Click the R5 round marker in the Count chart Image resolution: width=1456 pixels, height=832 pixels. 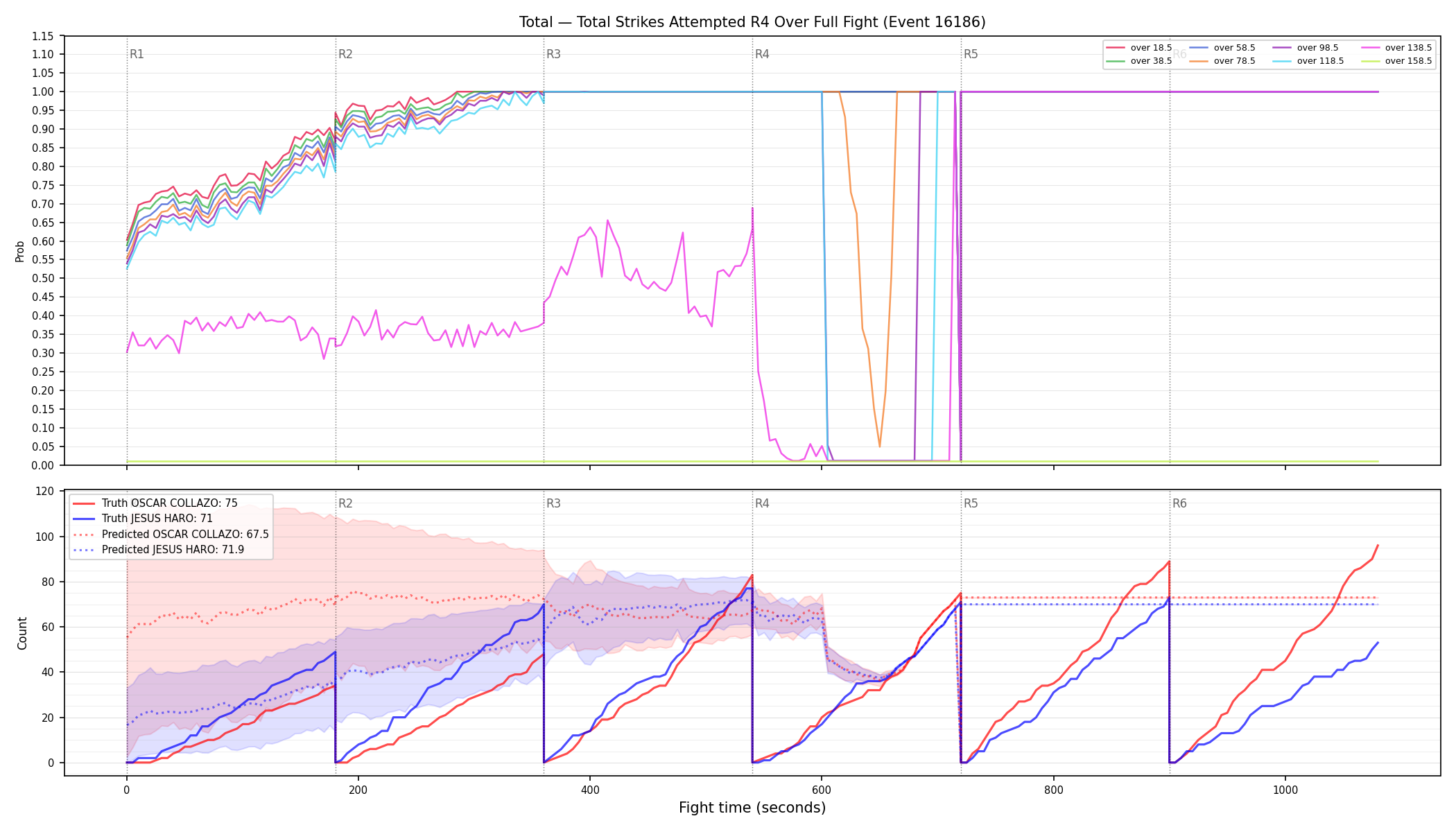tap(971, 503)
